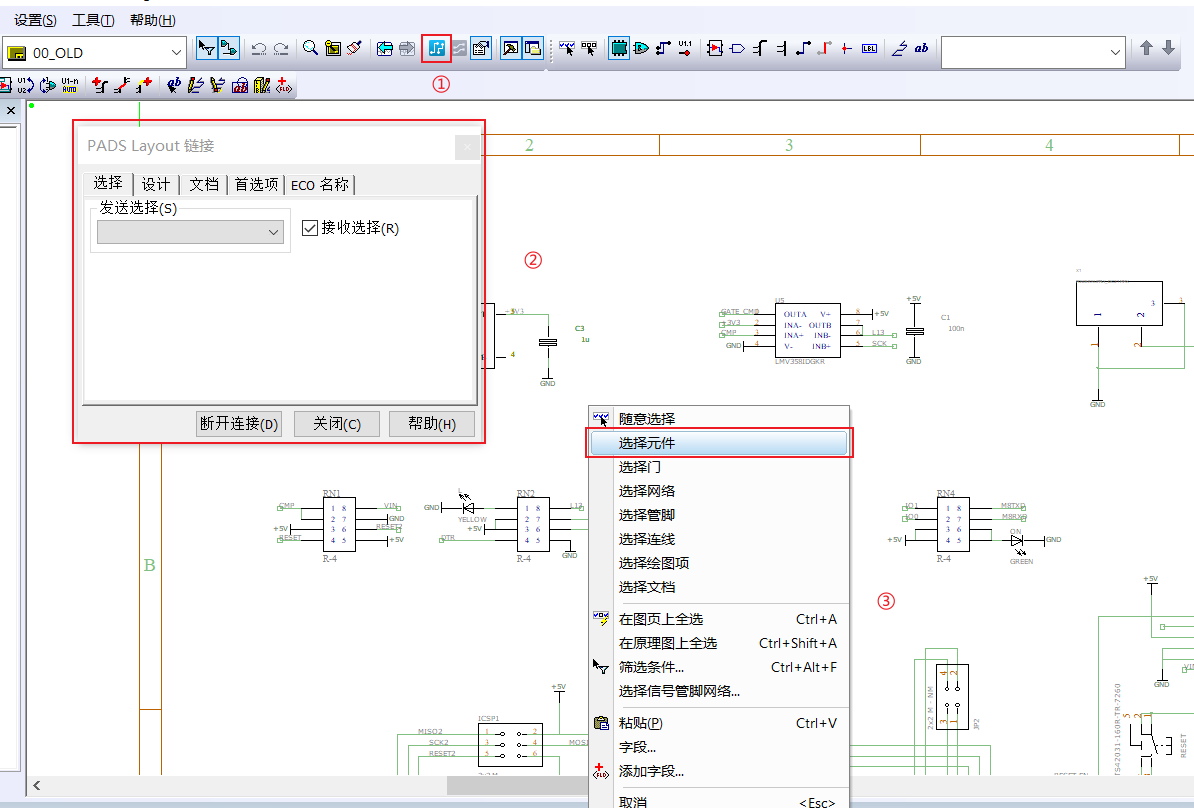
Task: Click the 断开连接(D) button
Action: pos(239,423)
